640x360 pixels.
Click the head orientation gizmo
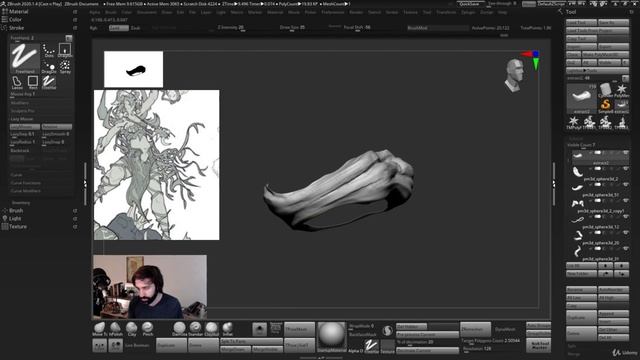point(514,75)
